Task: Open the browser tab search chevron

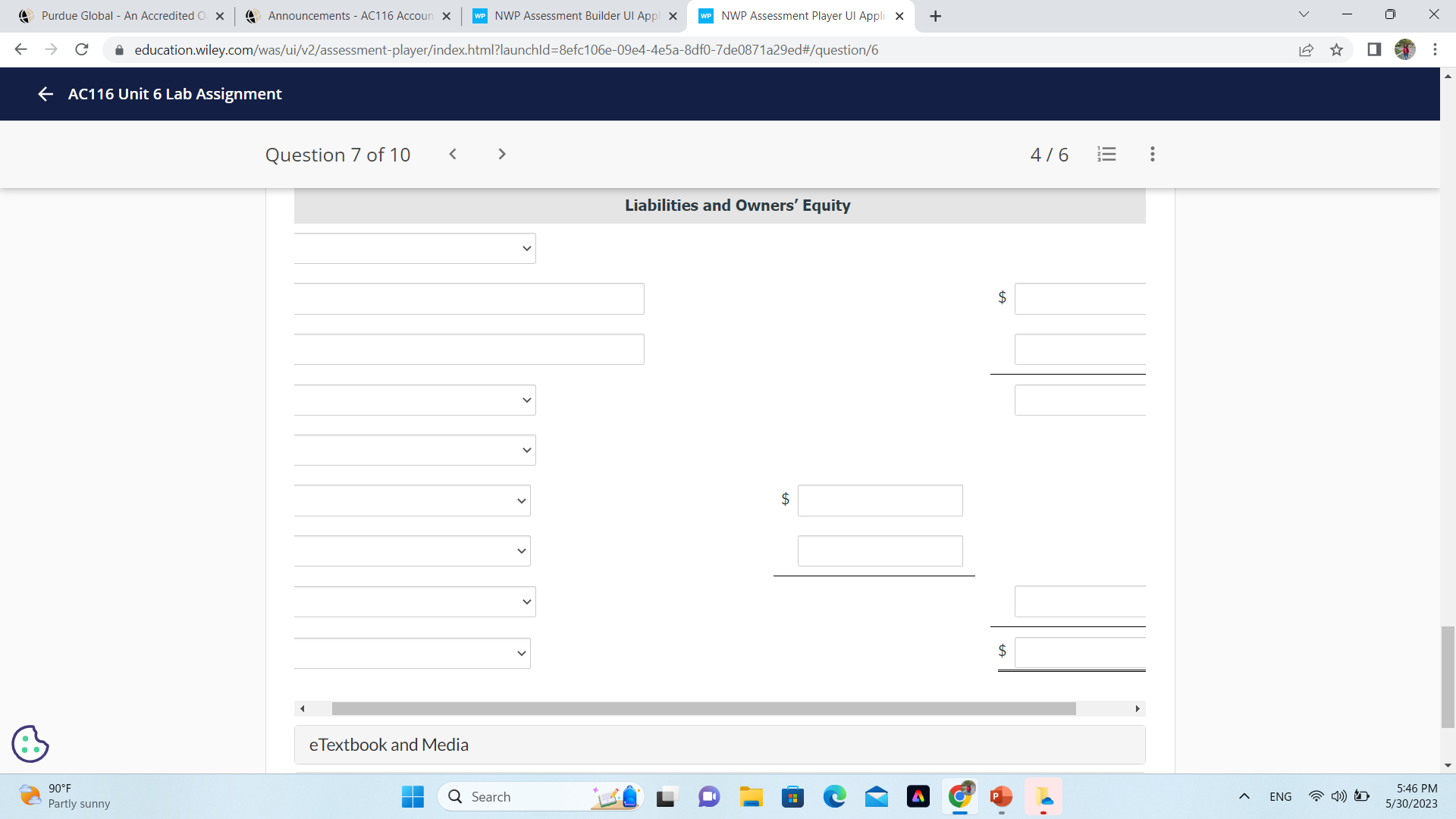Action: pos(1304,14)
